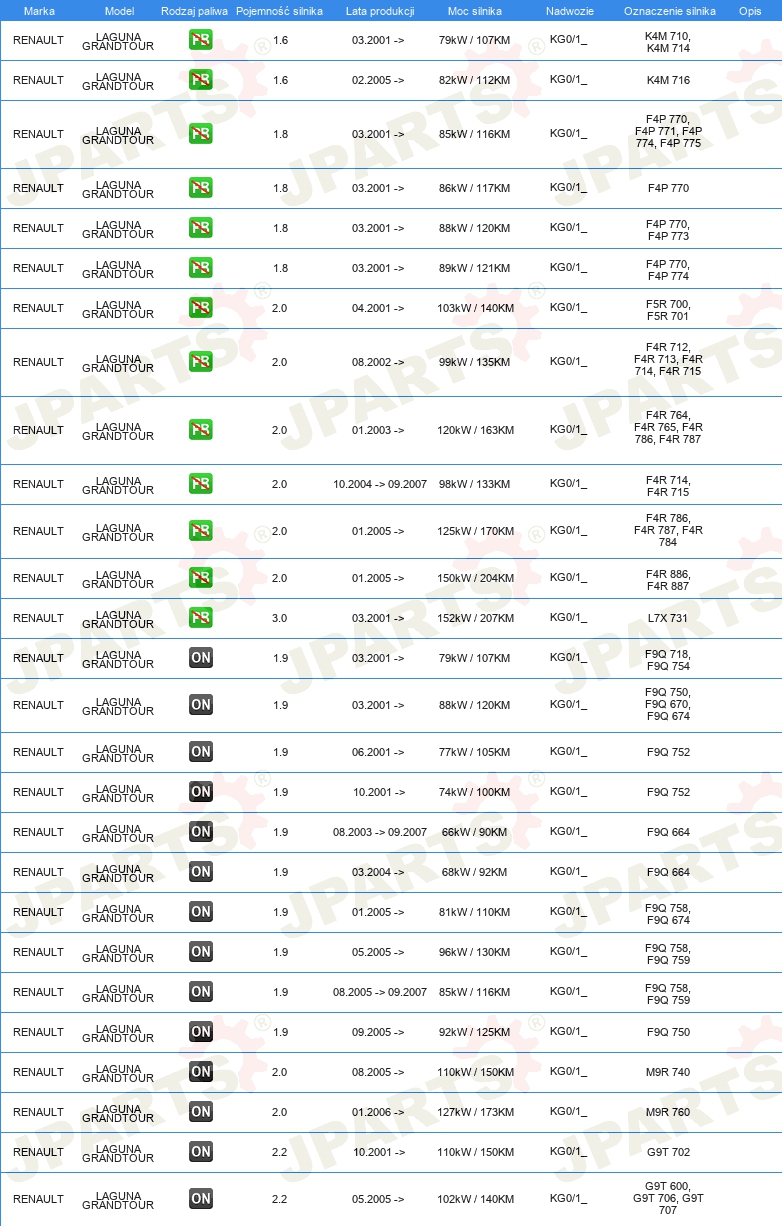Click the Marka column header
Viewport: 782px width, 1226px height.
tap(39, 11)
